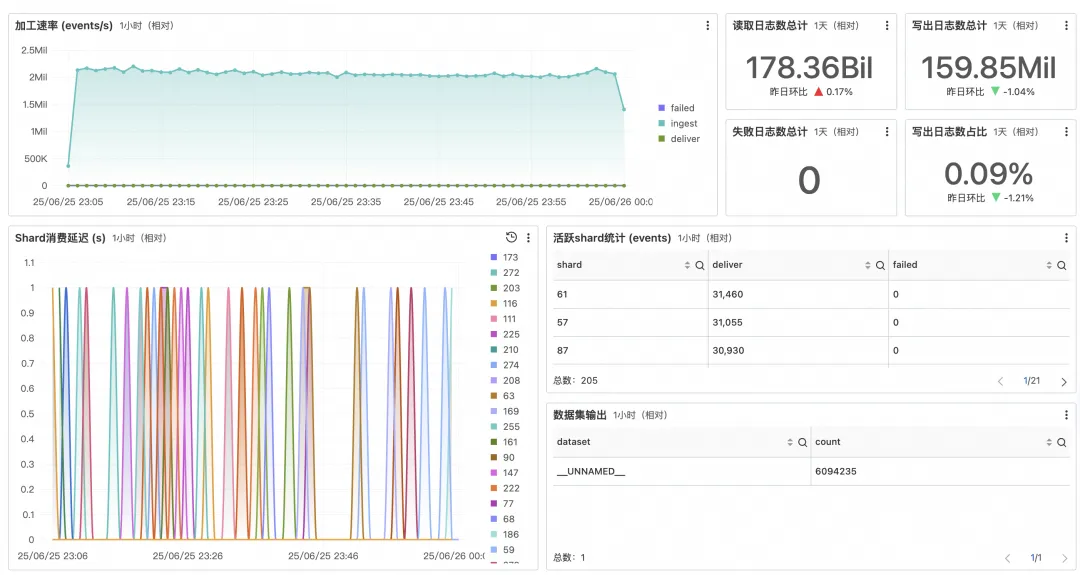
Task: Toggle shard 147 legend entry
Action: point(504,473)
